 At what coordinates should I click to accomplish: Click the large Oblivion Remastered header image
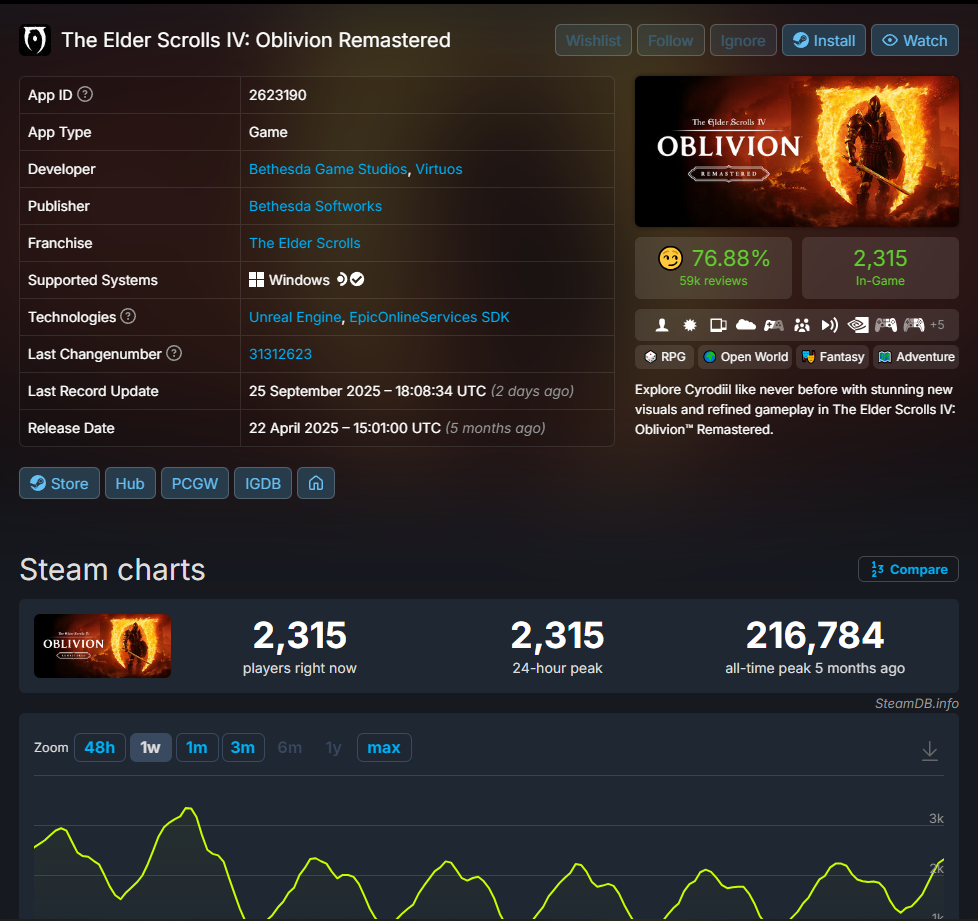796,152
